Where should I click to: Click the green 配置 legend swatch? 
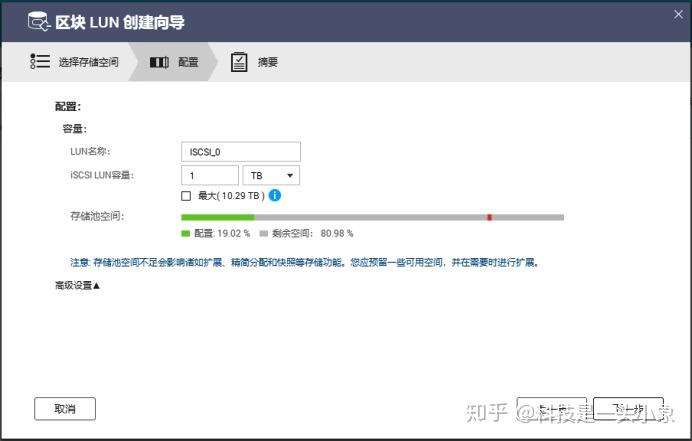pos(185,234)
